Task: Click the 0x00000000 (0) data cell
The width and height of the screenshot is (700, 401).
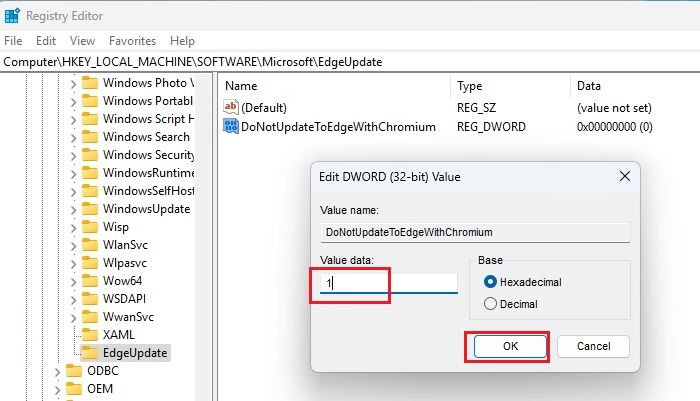Action: point(615,127)
